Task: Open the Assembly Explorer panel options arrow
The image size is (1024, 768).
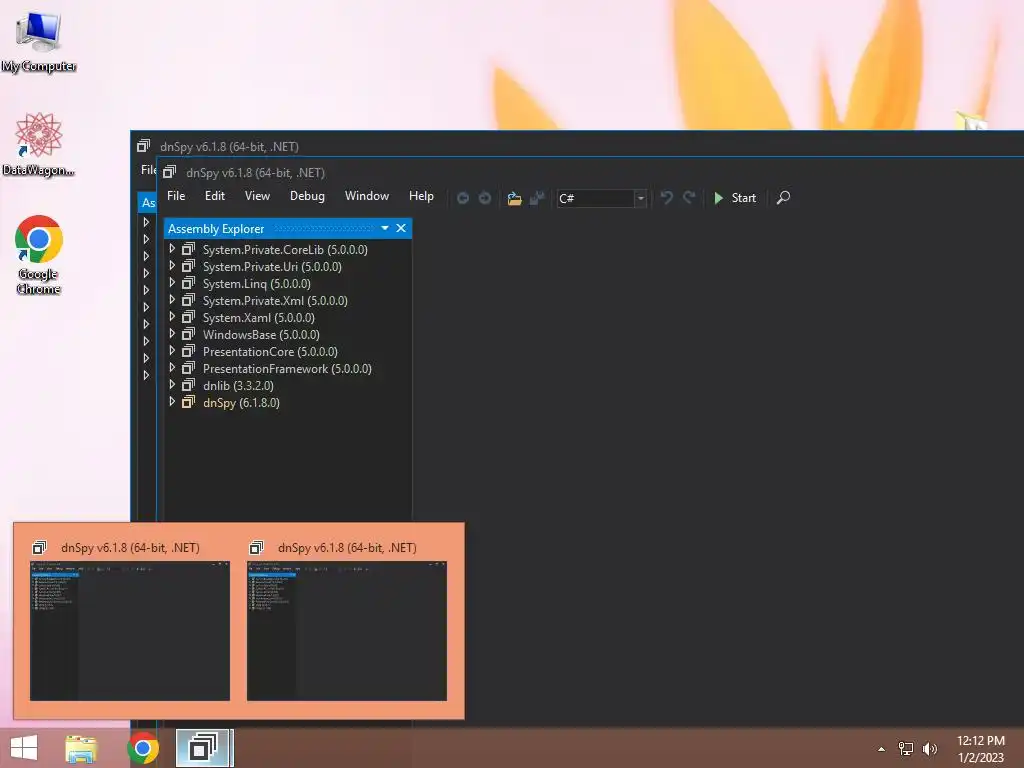Action: click(385, 228)
